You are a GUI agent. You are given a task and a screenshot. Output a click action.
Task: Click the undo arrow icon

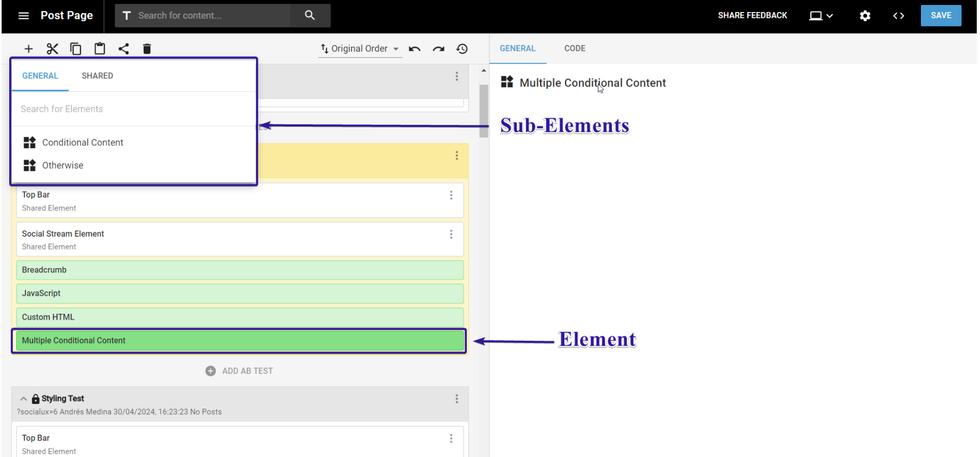click(x=414, y=49)
